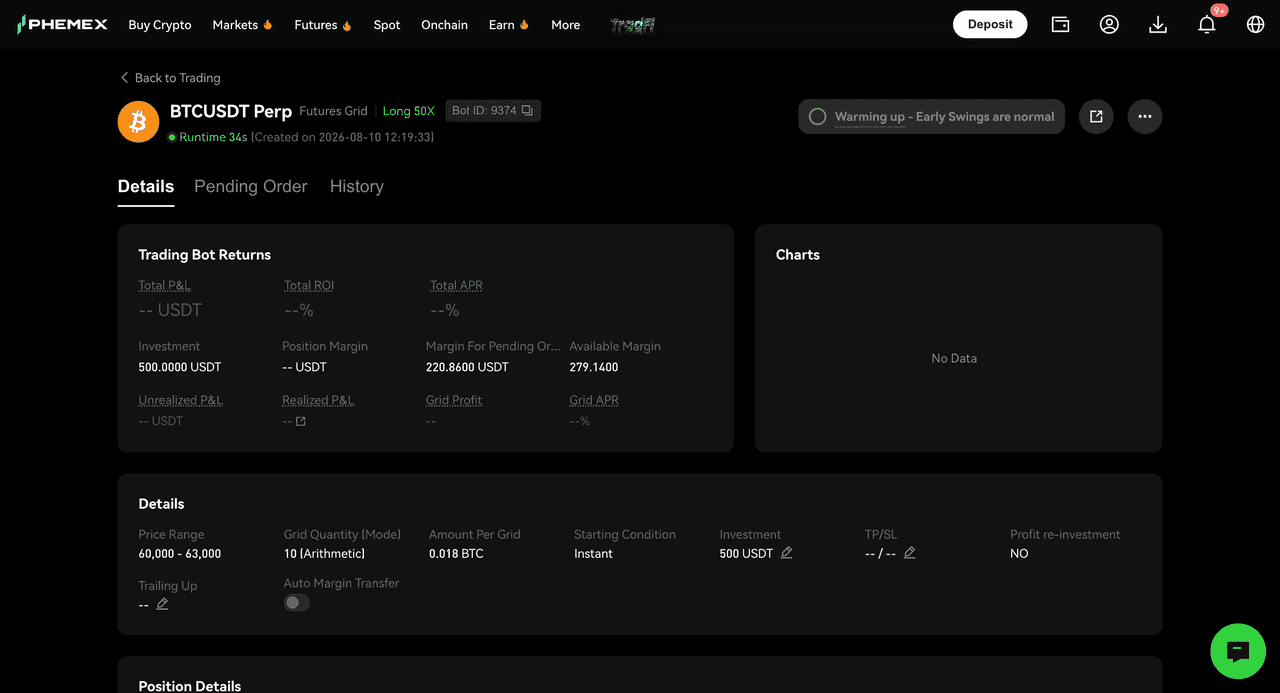Image resolution: width=1280 pixels, height=693 pixels.
Task: Click the Total APR label
Action: (456, 286)
